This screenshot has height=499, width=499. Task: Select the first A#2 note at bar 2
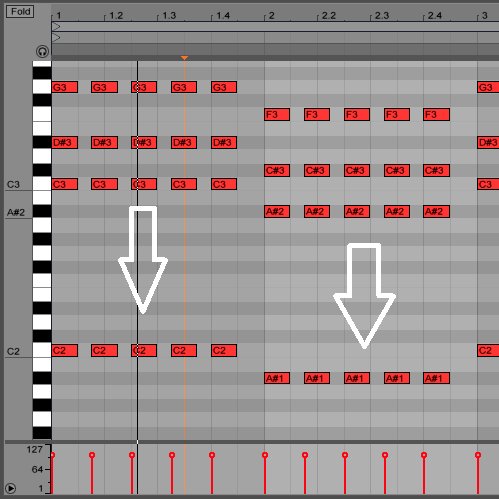tap(277, 212)
